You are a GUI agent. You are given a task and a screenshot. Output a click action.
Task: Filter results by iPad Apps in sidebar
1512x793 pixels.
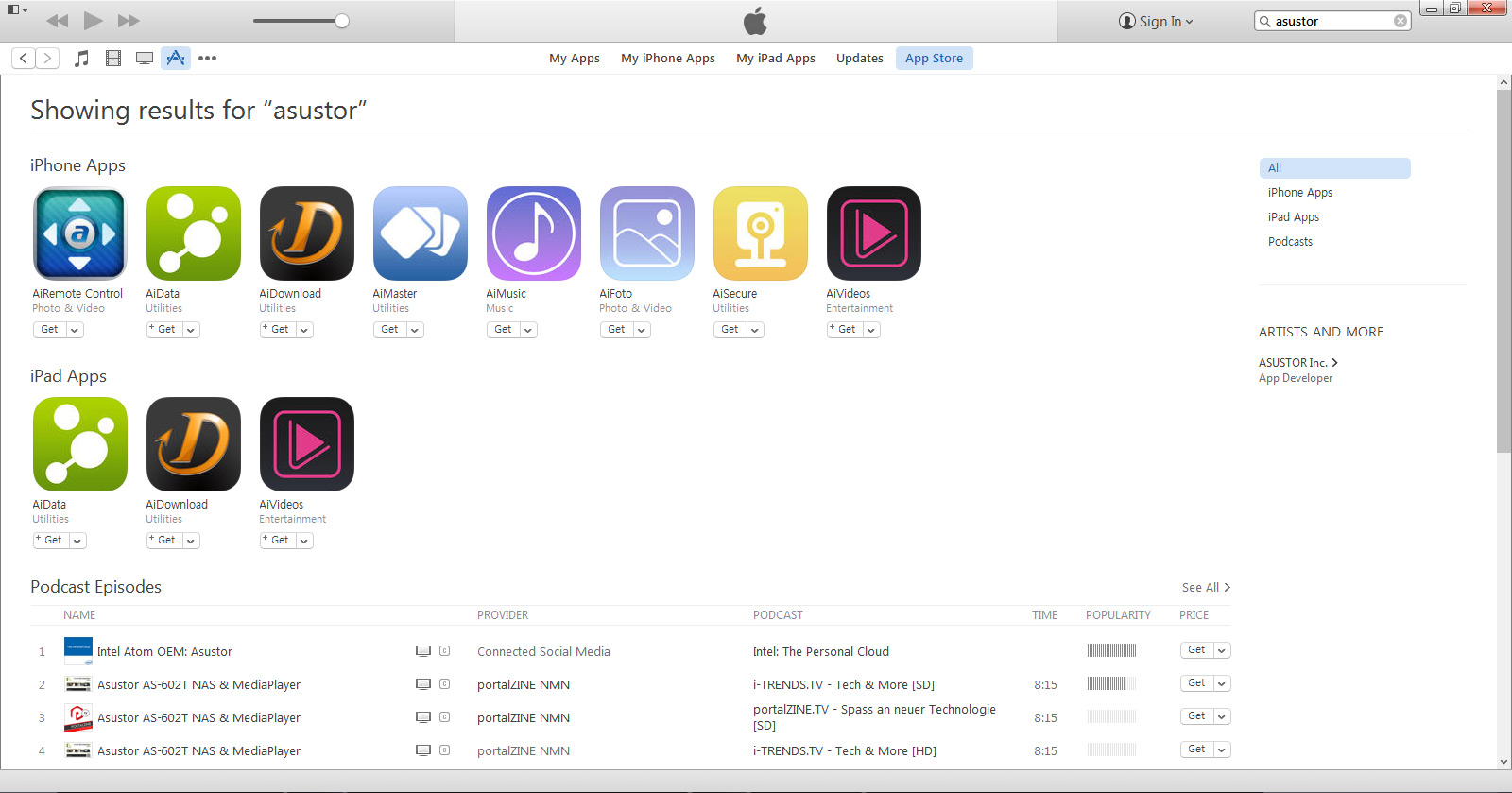tap(1294, 217)
